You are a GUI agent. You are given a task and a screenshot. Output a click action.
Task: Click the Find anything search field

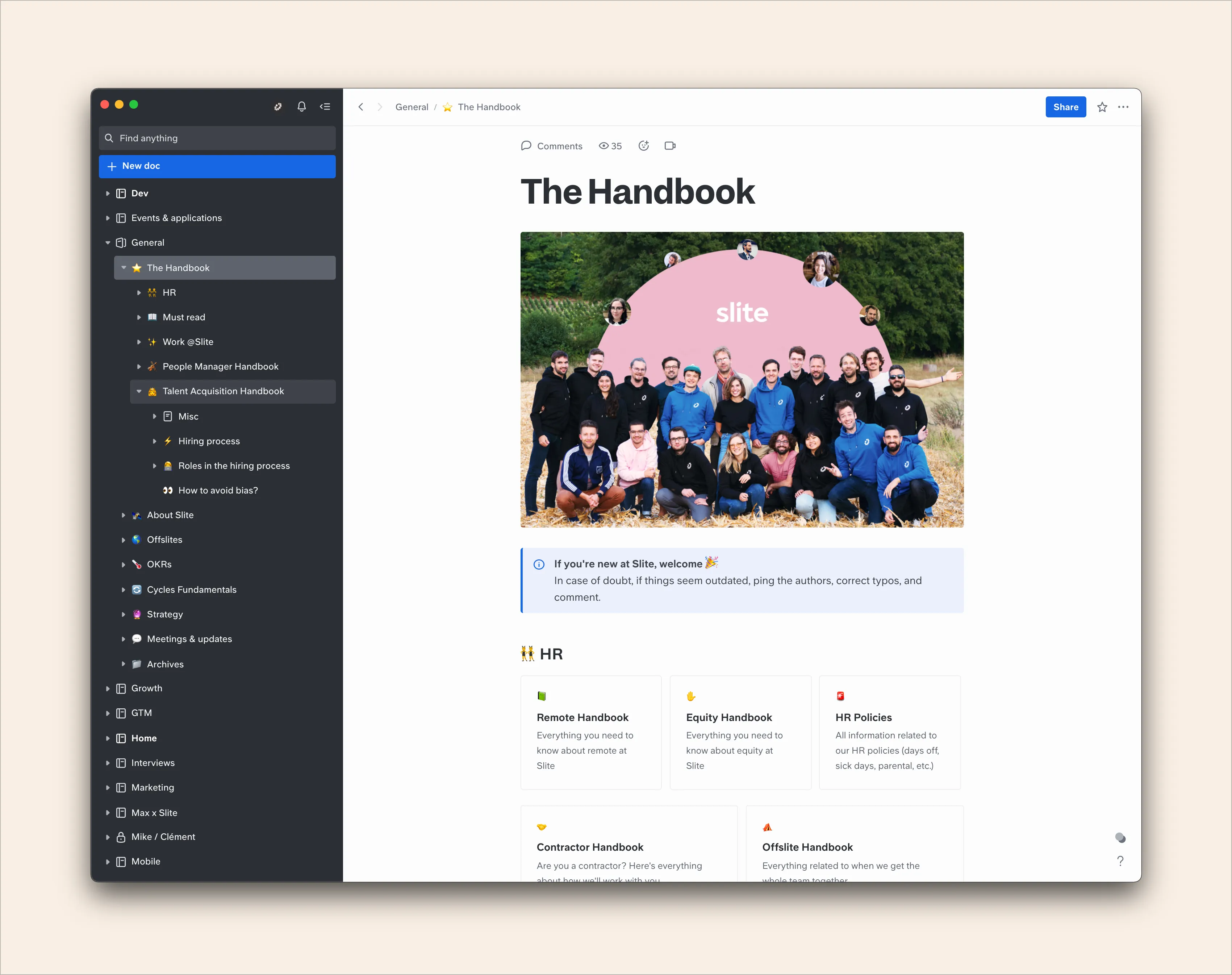(x=217, y=138)
